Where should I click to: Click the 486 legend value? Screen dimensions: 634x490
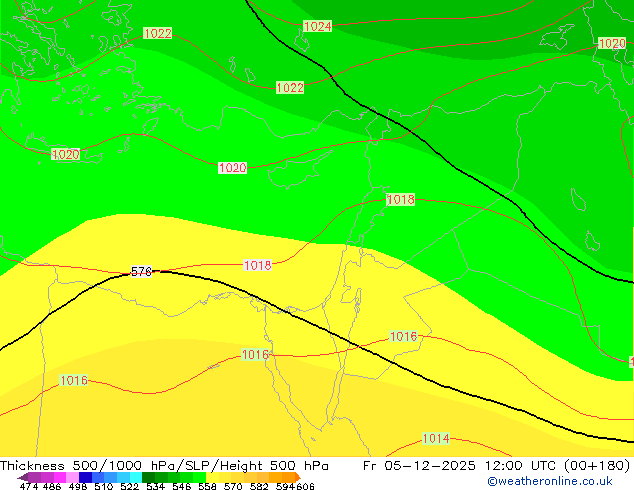pos(52,486)
